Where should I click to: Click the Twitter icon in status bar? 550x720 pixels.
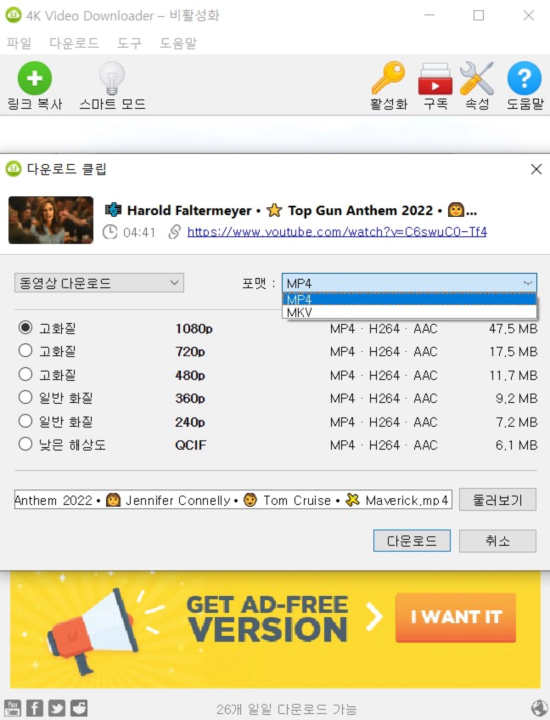tap(56, 708)
